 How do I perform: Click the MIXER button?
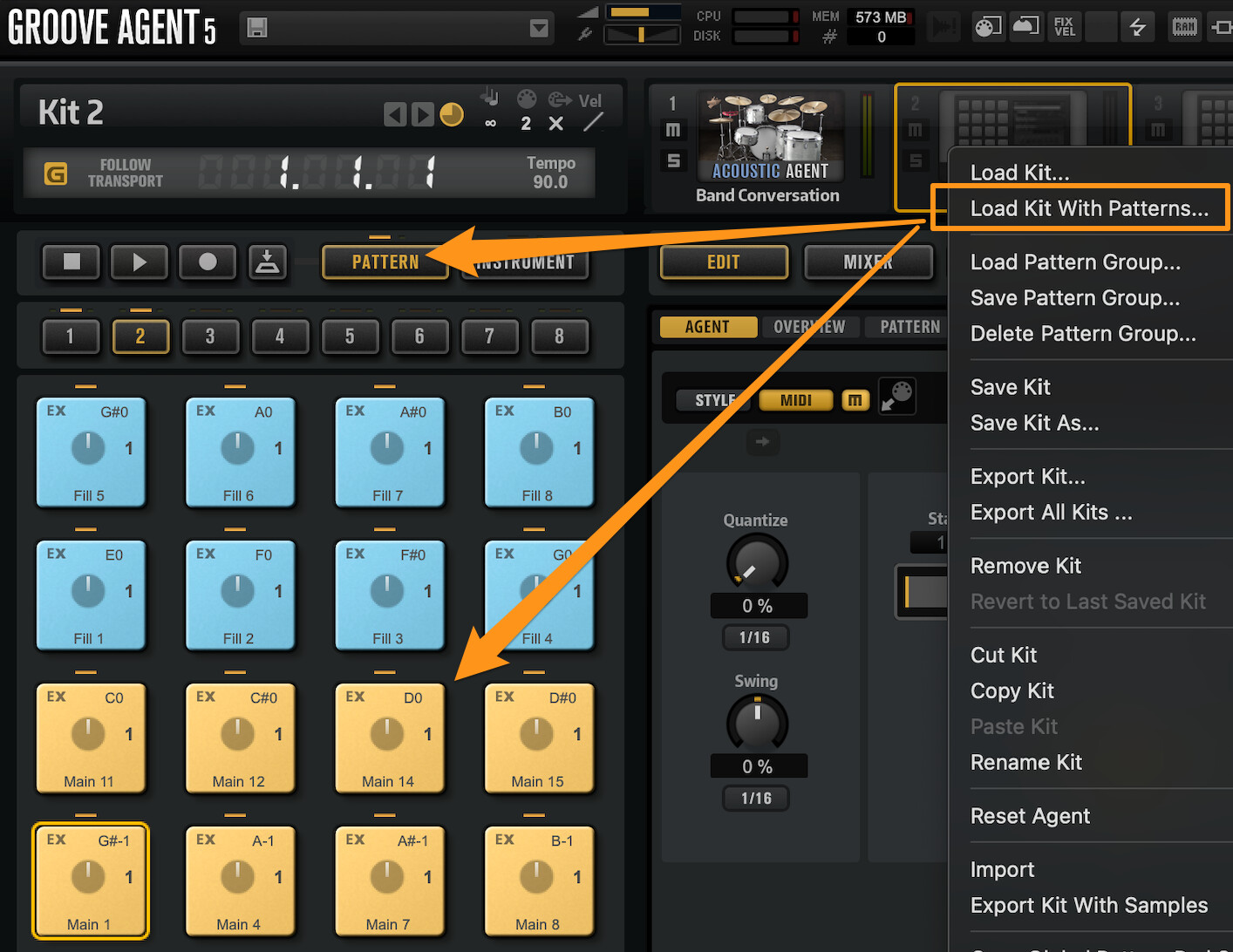(869, 262)
